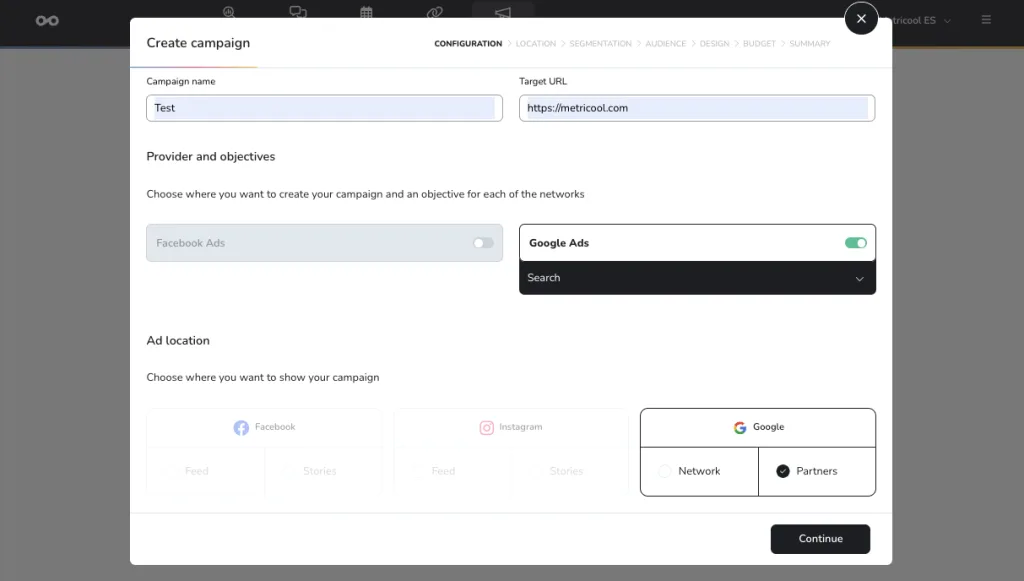Click the Facebook Ads provider label
Viewport: 1024px width, 581px height.
(191, 243)
